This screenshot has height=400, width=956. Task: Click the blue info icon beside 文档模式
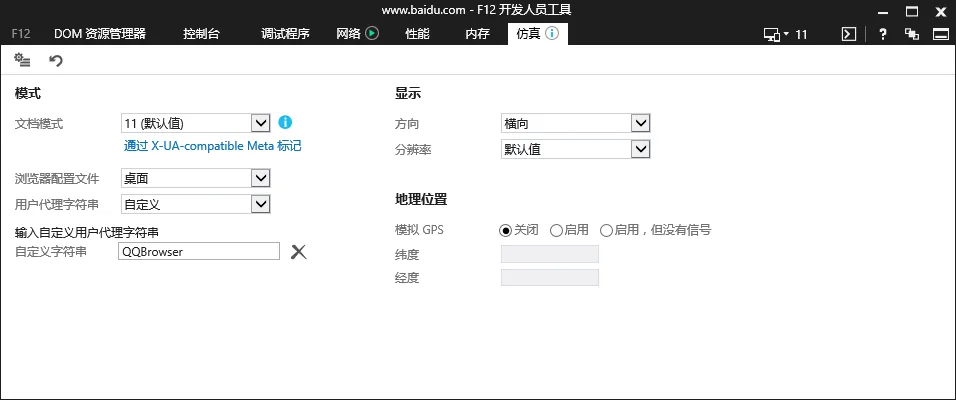pos(285,122)
